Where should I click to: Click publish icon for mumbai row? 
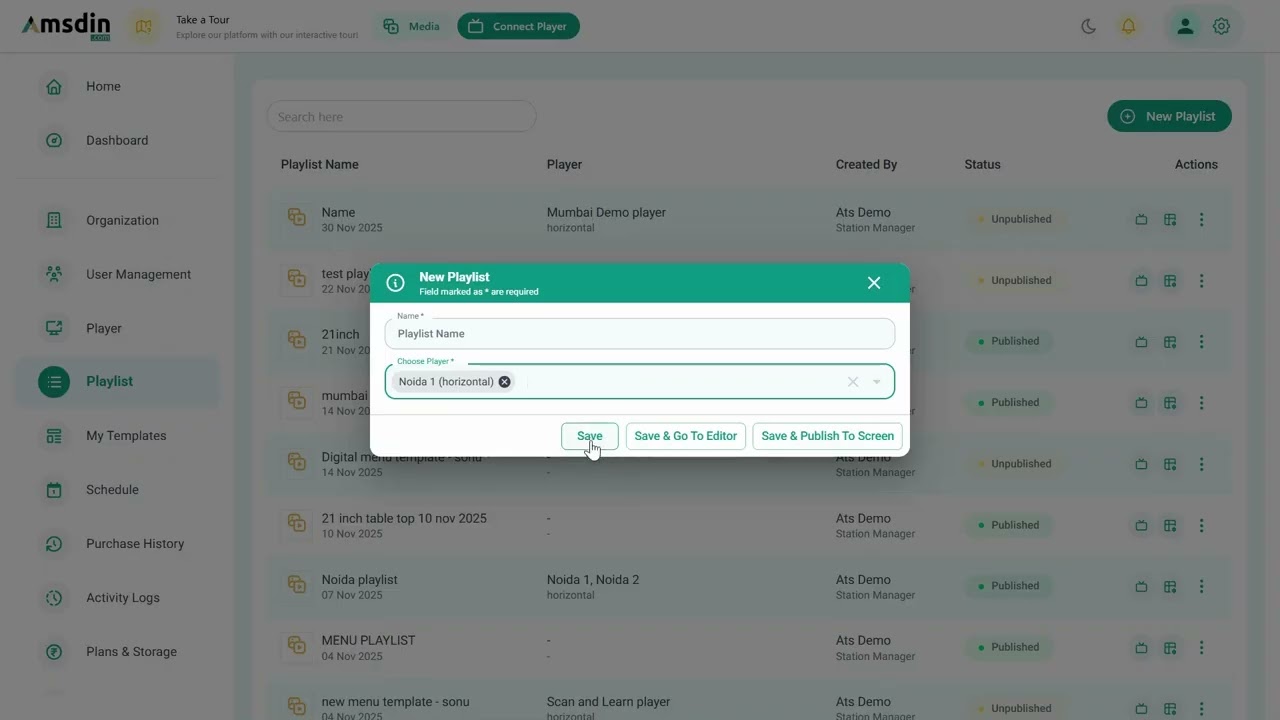point(1141,403)
